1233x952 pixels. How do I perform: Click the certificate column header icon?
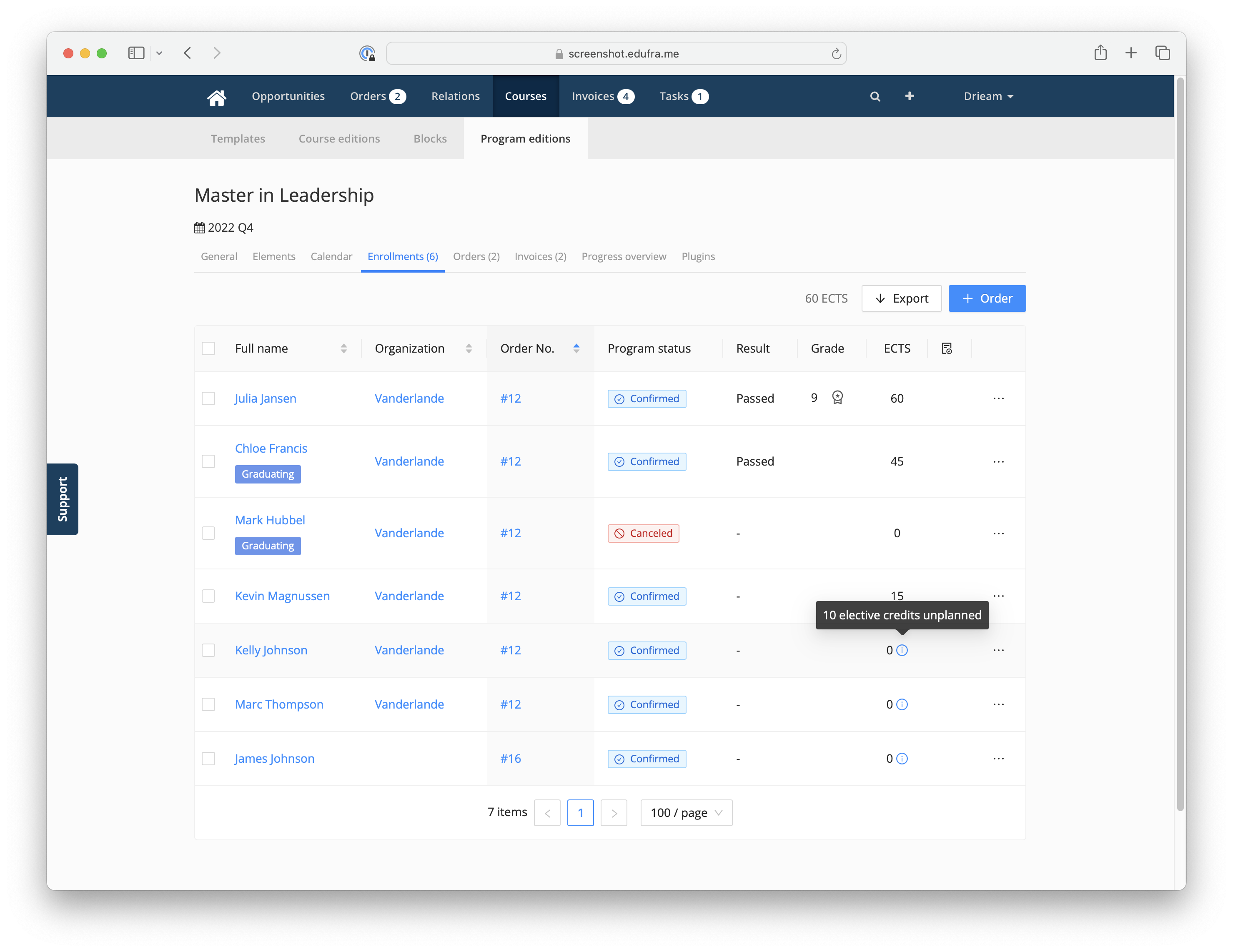[947, 348]
